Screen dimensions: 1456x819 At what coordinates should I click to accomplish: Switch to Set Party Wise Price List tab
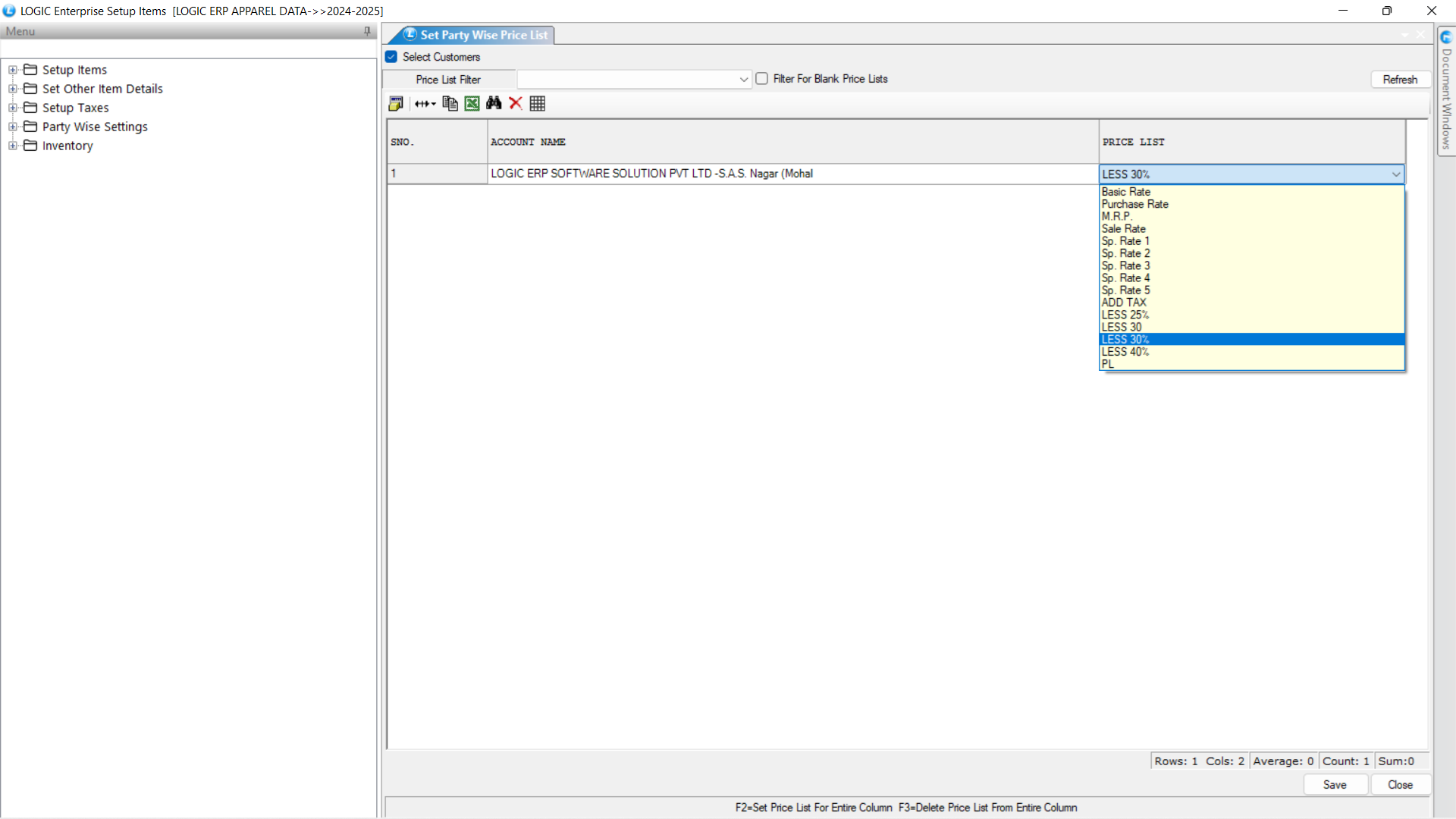pyautogui.click(x=482, y=35)
